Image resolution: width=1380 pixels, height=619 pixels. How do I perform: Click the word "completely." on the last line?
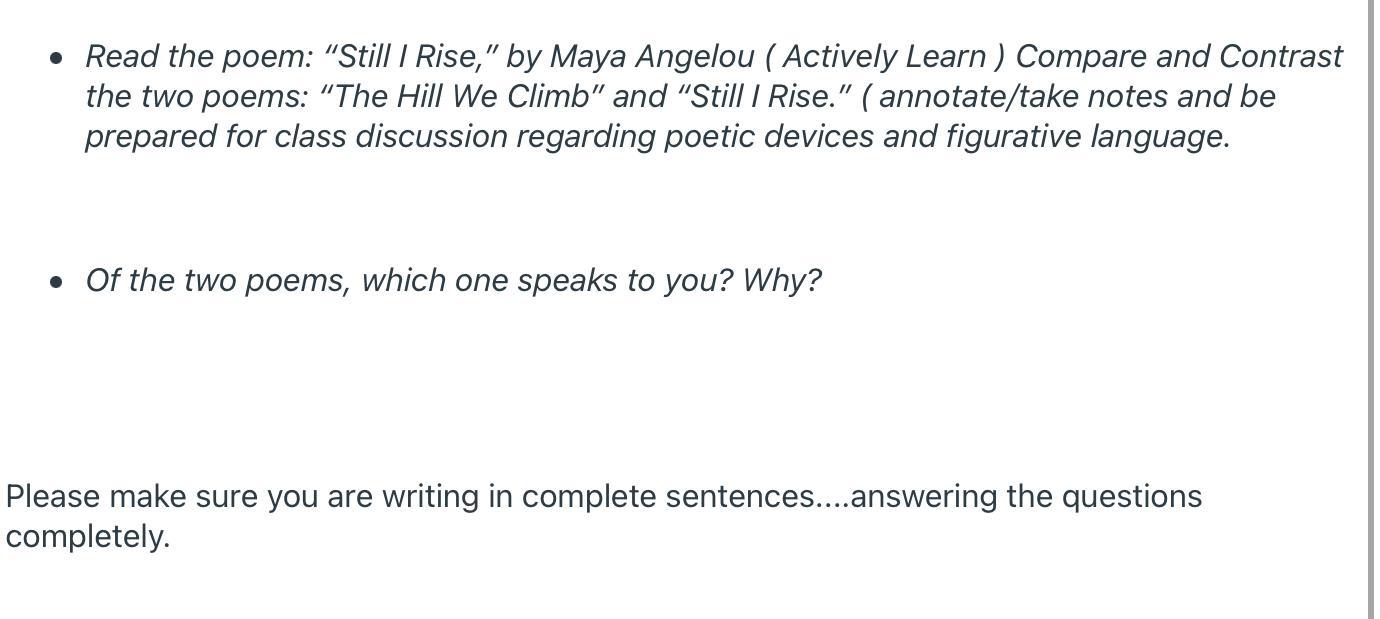[88, 537]
